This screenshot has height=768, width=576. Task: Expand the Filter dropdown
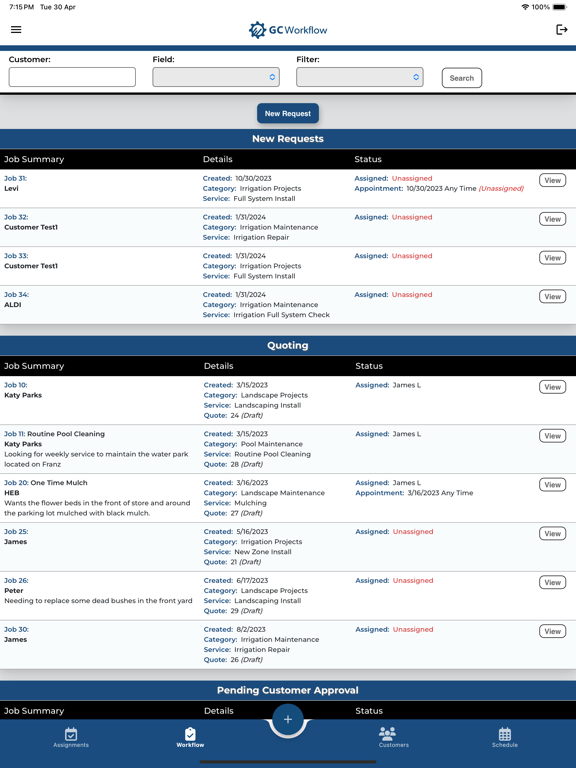(x=360, y=77)
